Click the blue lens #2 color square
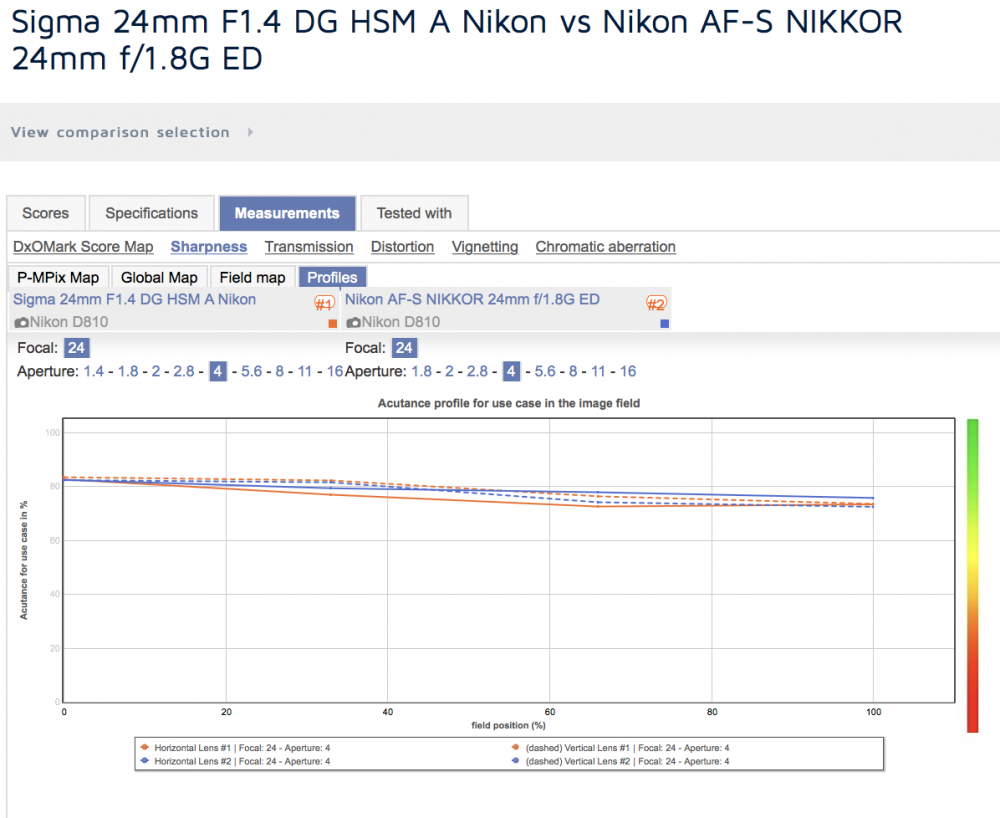Screen dimensions: 1000x818 (x=665, y=324)
